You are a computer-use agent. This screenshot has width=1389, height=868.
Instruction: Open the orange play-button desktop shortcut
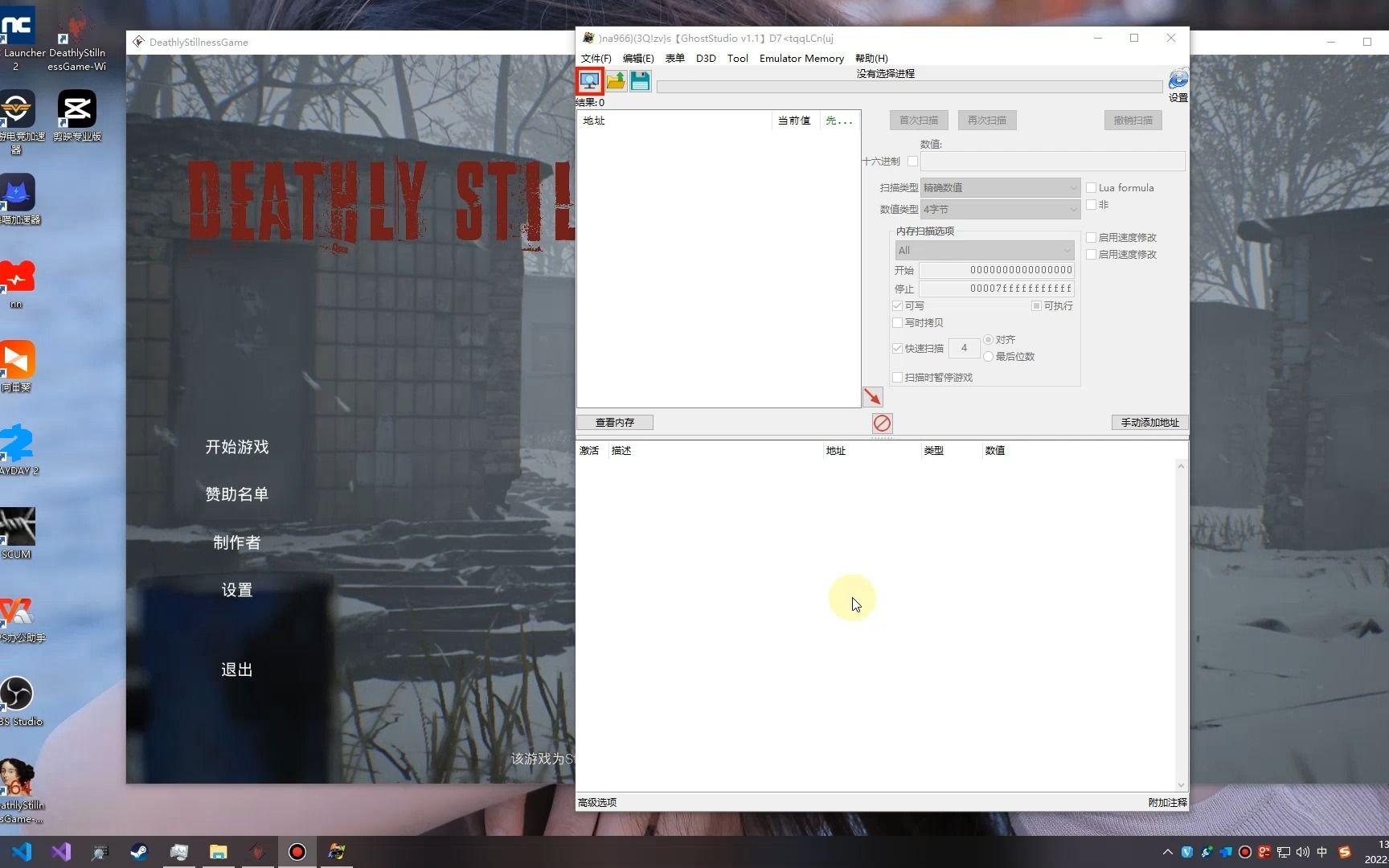pos(18,366)
